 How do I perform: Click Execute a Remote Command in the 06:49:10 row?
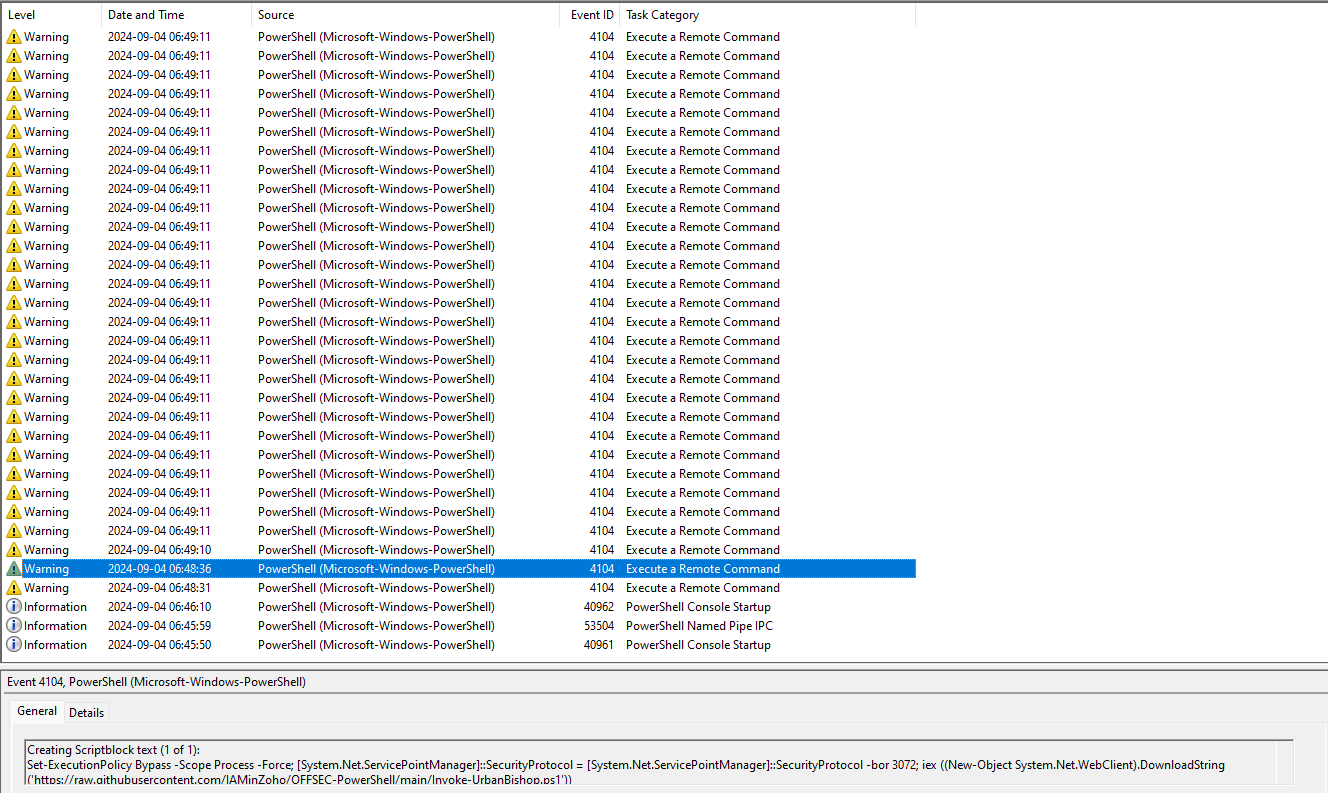click(703, 550)
